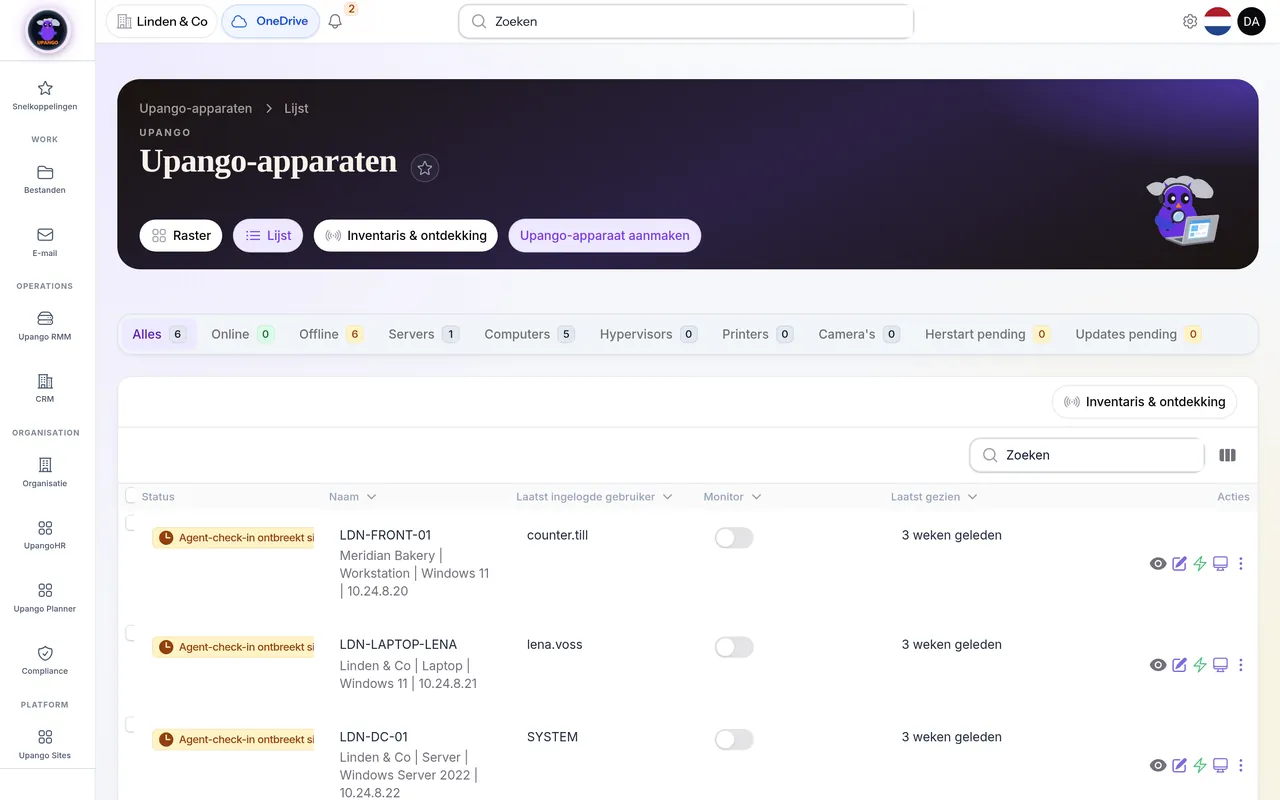The height and width of the screenshot is (800, 1280).
Task: Sort by Monitor column
Action: pos(732,497)
